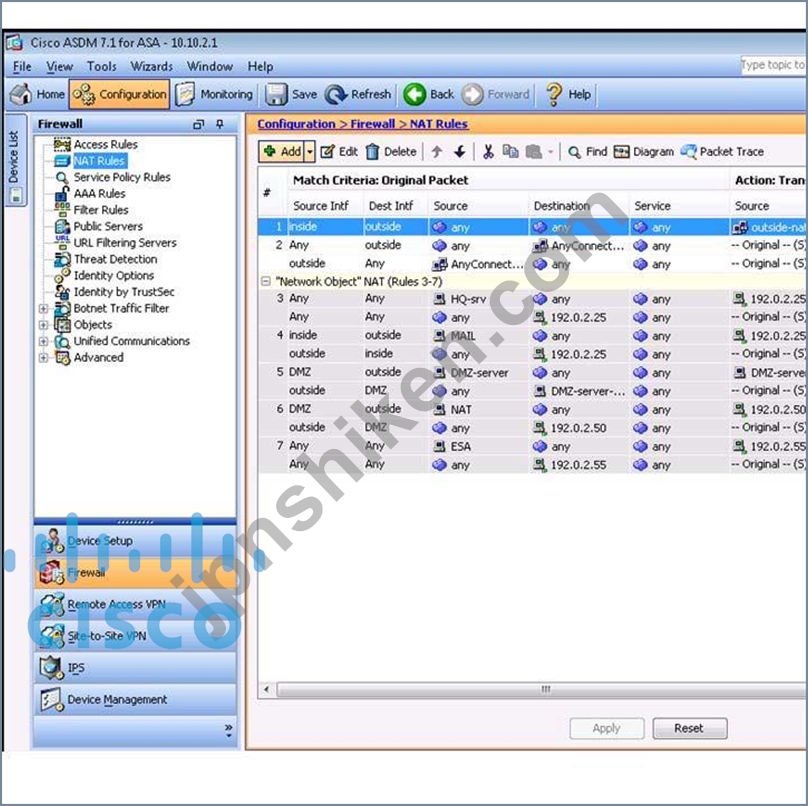Screen dimensions: 808x806
Task: Move rule up with the up arrow
Action: pos(437,152)
